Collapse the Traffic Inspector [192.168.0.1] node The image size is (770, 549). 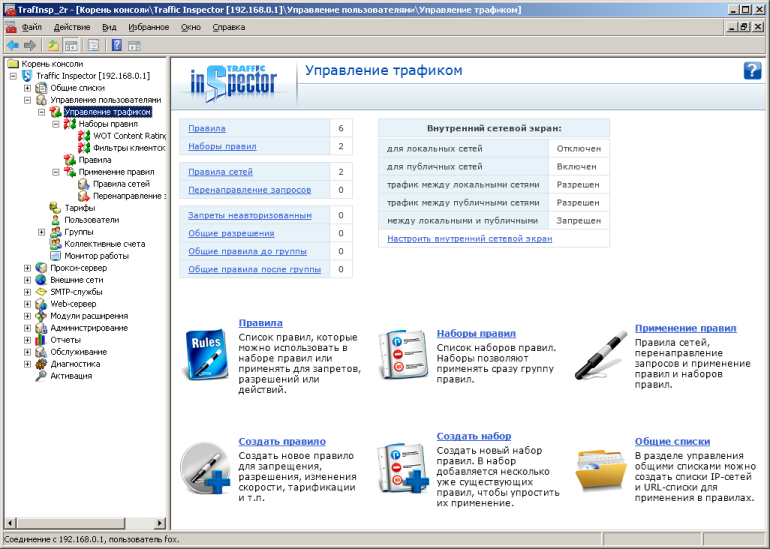pos(13,76)
